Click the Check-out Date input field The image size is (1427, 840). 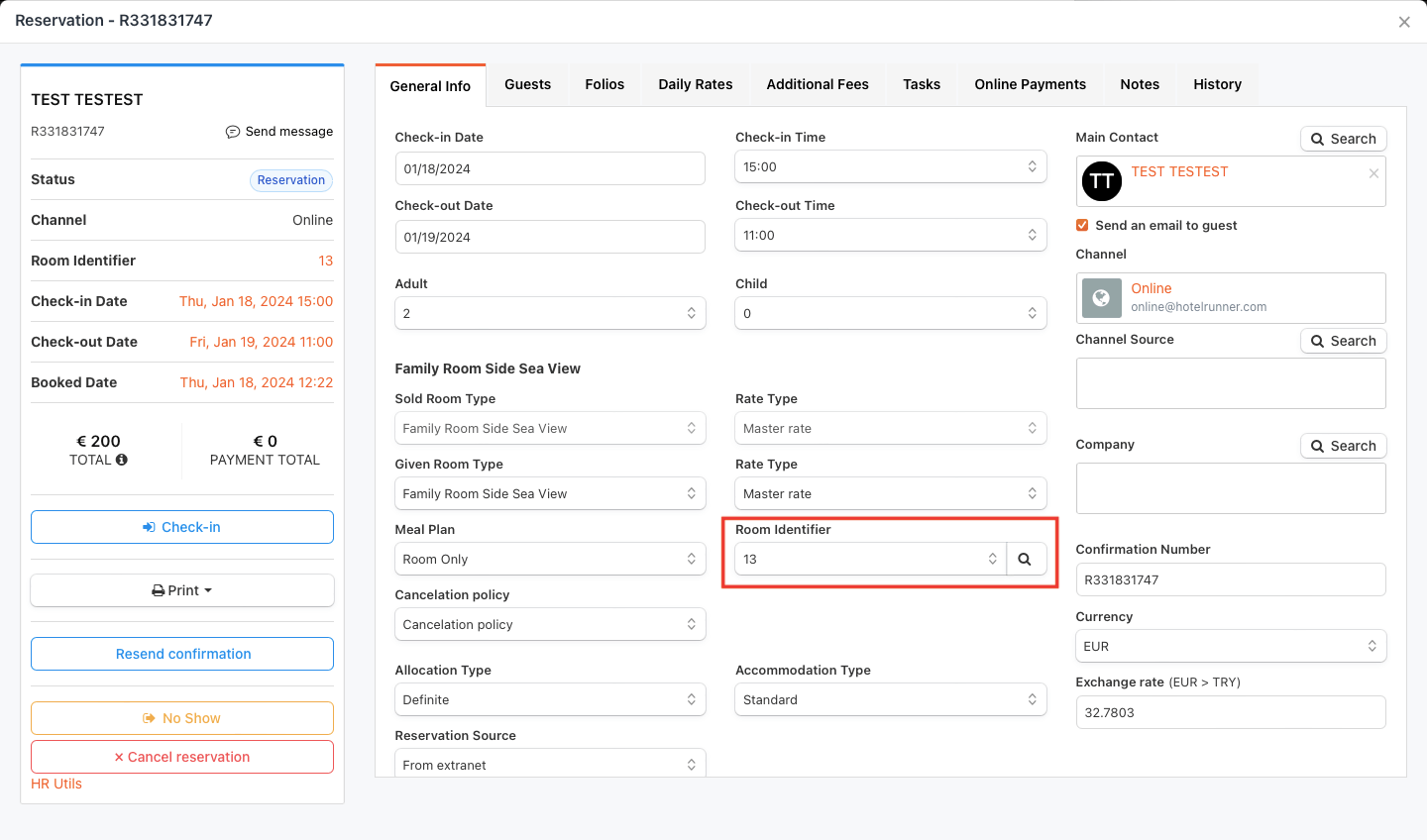[x=549, y=238]
